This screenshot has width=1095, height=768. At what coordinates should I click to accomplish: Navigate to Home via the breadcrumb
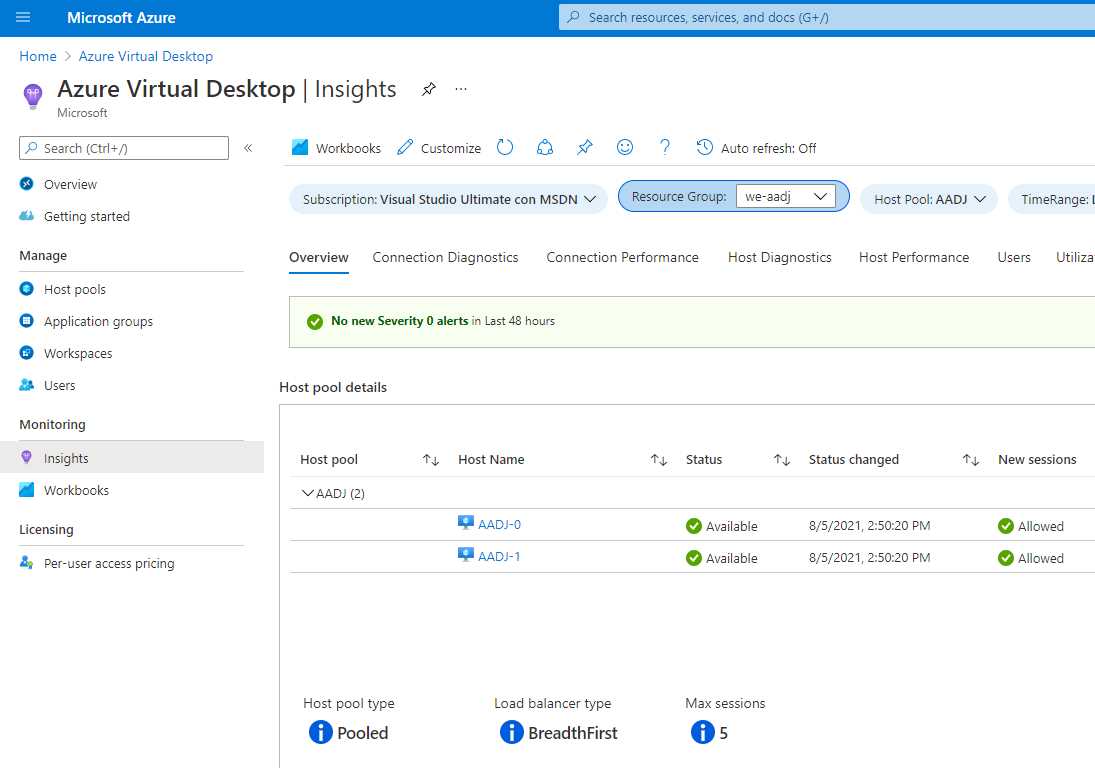(37, 56)
